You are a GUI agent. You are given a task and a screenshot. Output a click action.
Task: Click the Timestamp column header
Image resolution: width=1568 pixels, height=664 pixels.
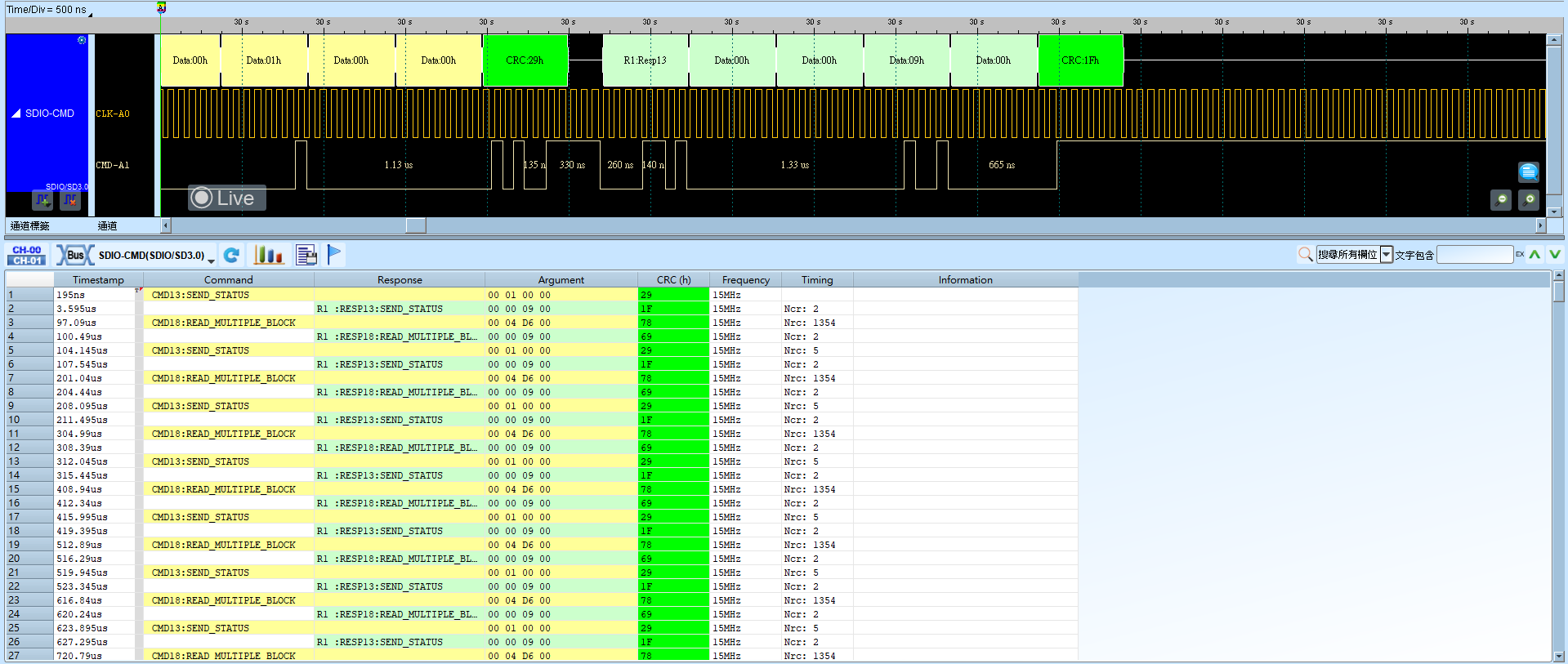point(98,280)
